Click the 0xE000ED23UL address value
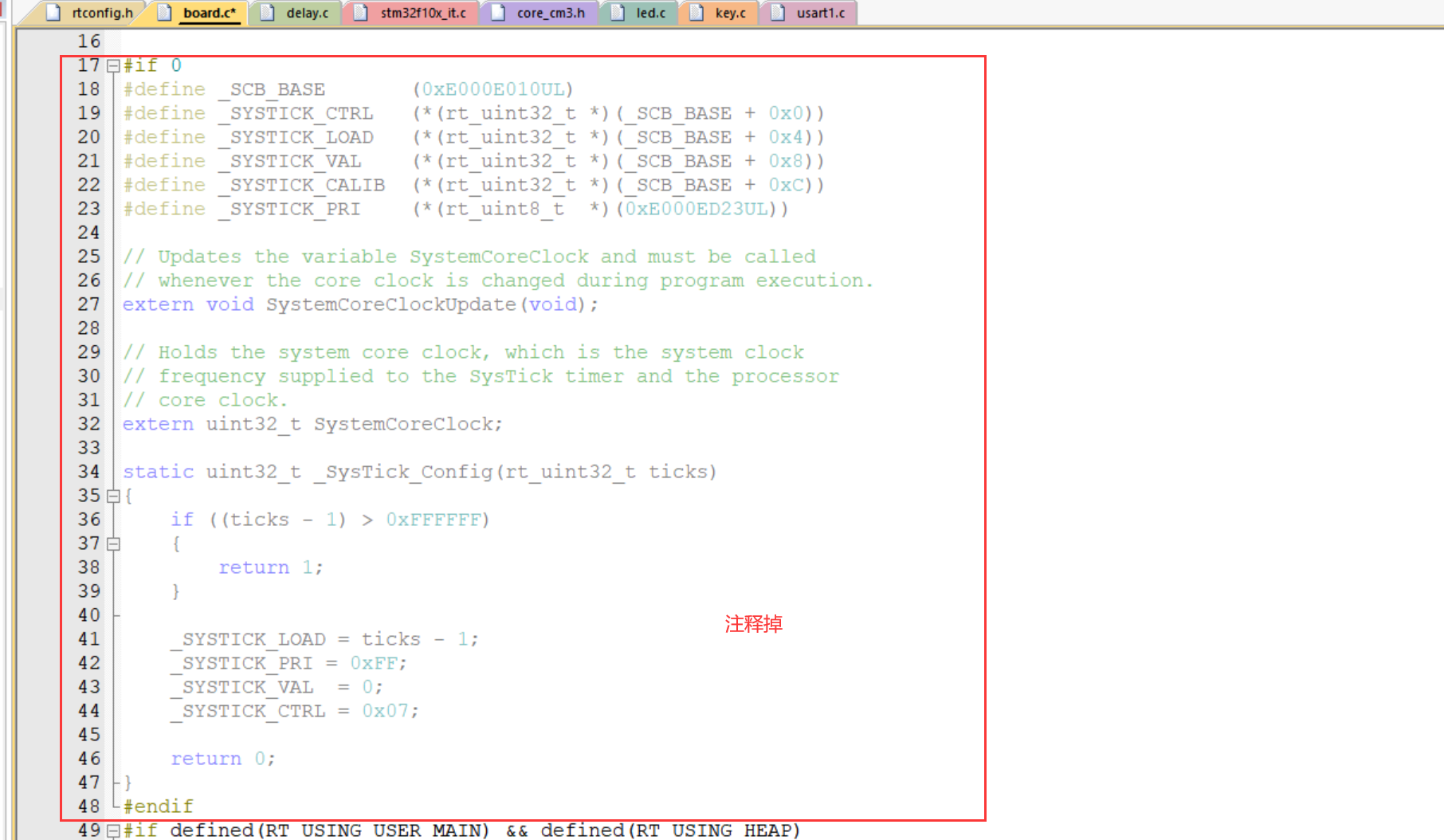The image size is (1444, 840). 696,209
